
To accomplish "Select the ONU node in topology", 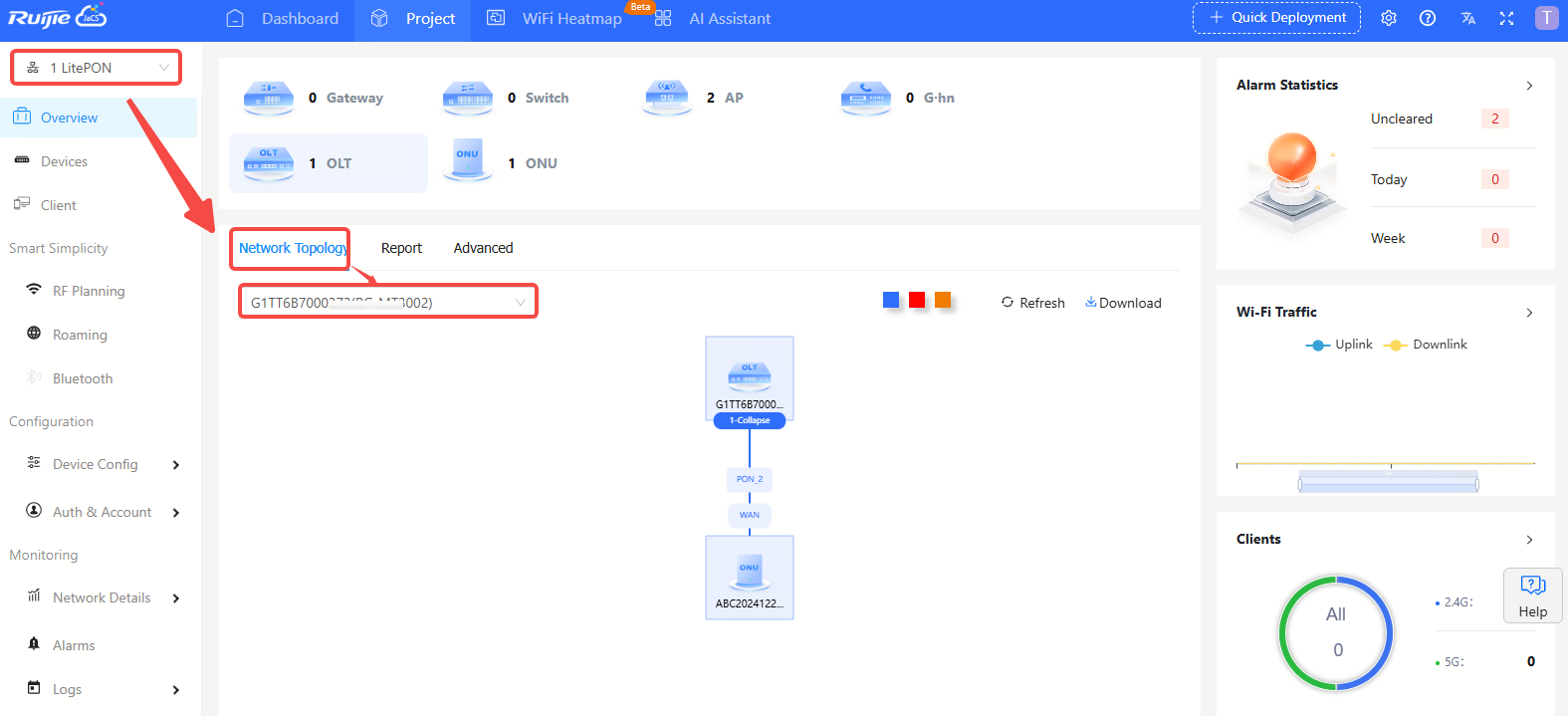I will coord(749,575).
